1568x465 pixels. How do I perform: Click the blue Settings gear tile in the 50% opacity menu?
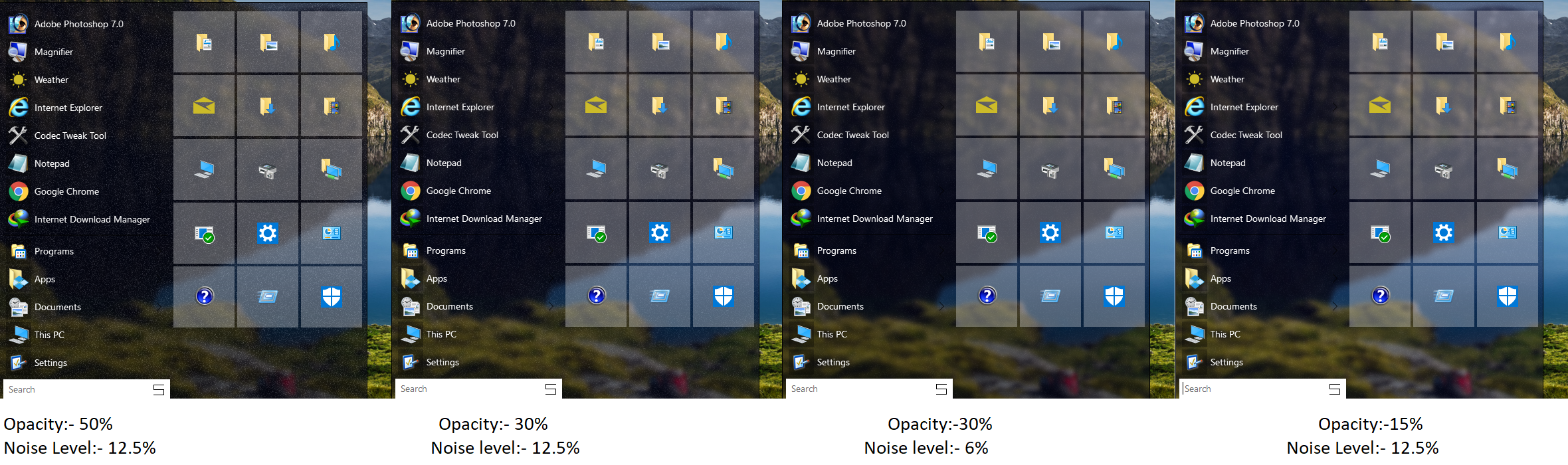point(268,233)
